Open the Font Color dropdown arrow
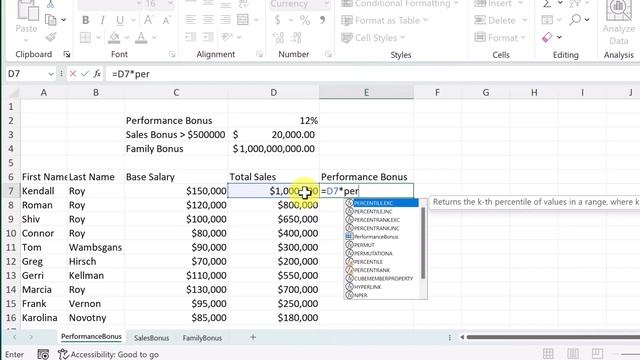640x360 pixels. pos(154,38)
